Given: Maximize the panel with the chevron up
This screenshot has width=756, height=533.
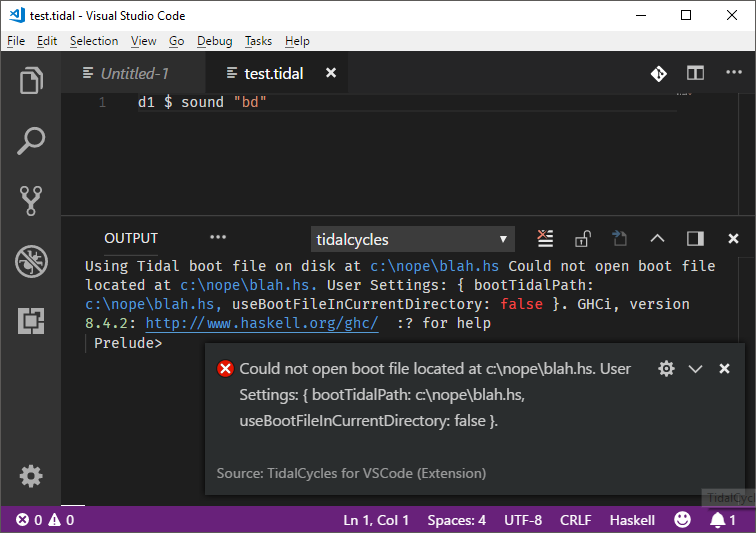Looking at the screenshot, I should [657, 238].
